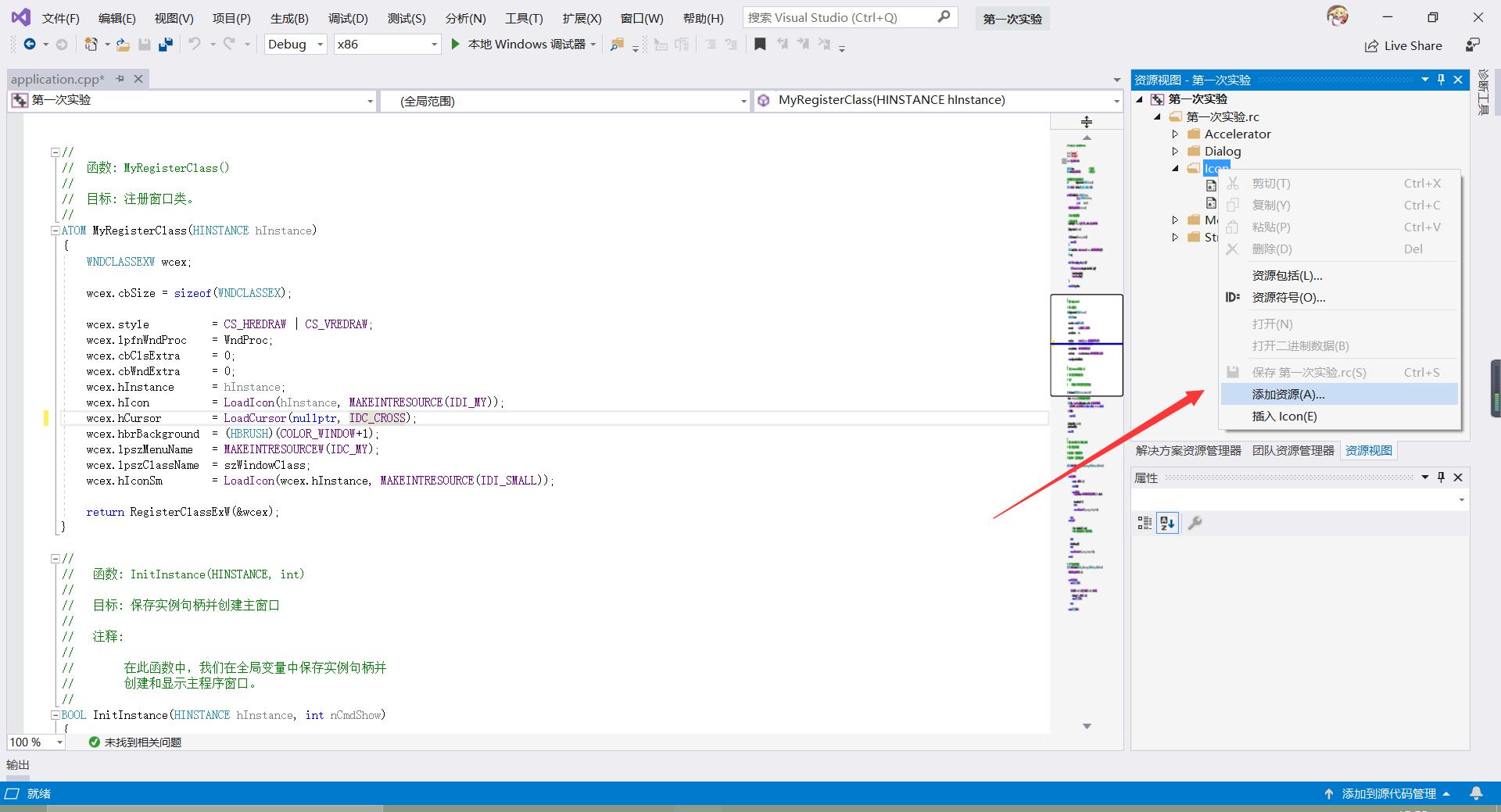Click the search magnifier icon

click(944, 16)
